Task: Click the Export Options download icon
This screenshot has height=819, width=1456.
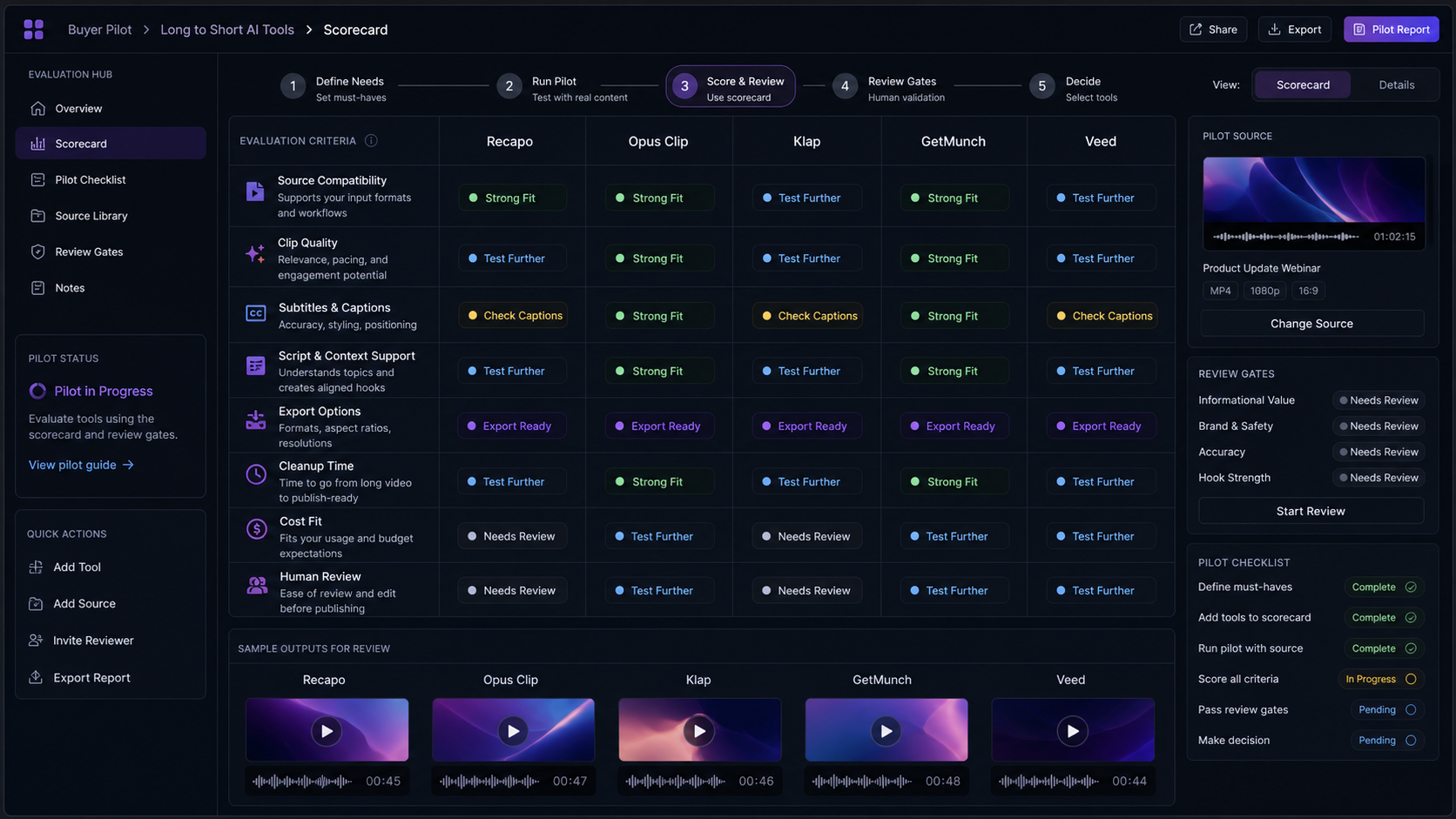Action: pos(255,420)
